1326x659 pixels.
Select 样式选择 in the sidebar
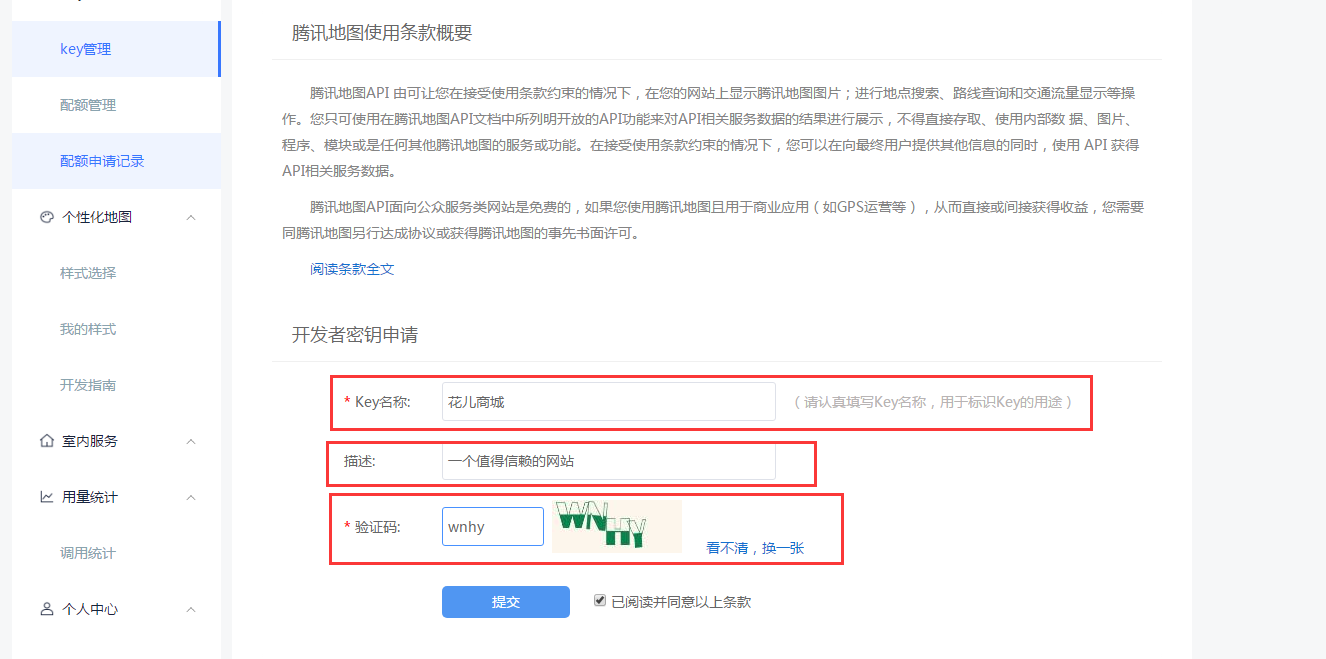[88, 273]
